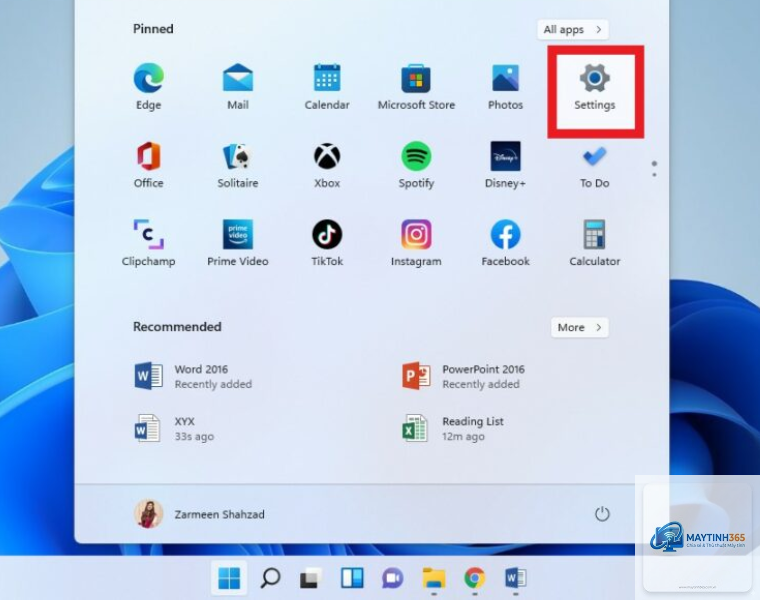Screen dimensions: 760x600
Task: Click the Windows Start button on taskbar
Action: 229,578
